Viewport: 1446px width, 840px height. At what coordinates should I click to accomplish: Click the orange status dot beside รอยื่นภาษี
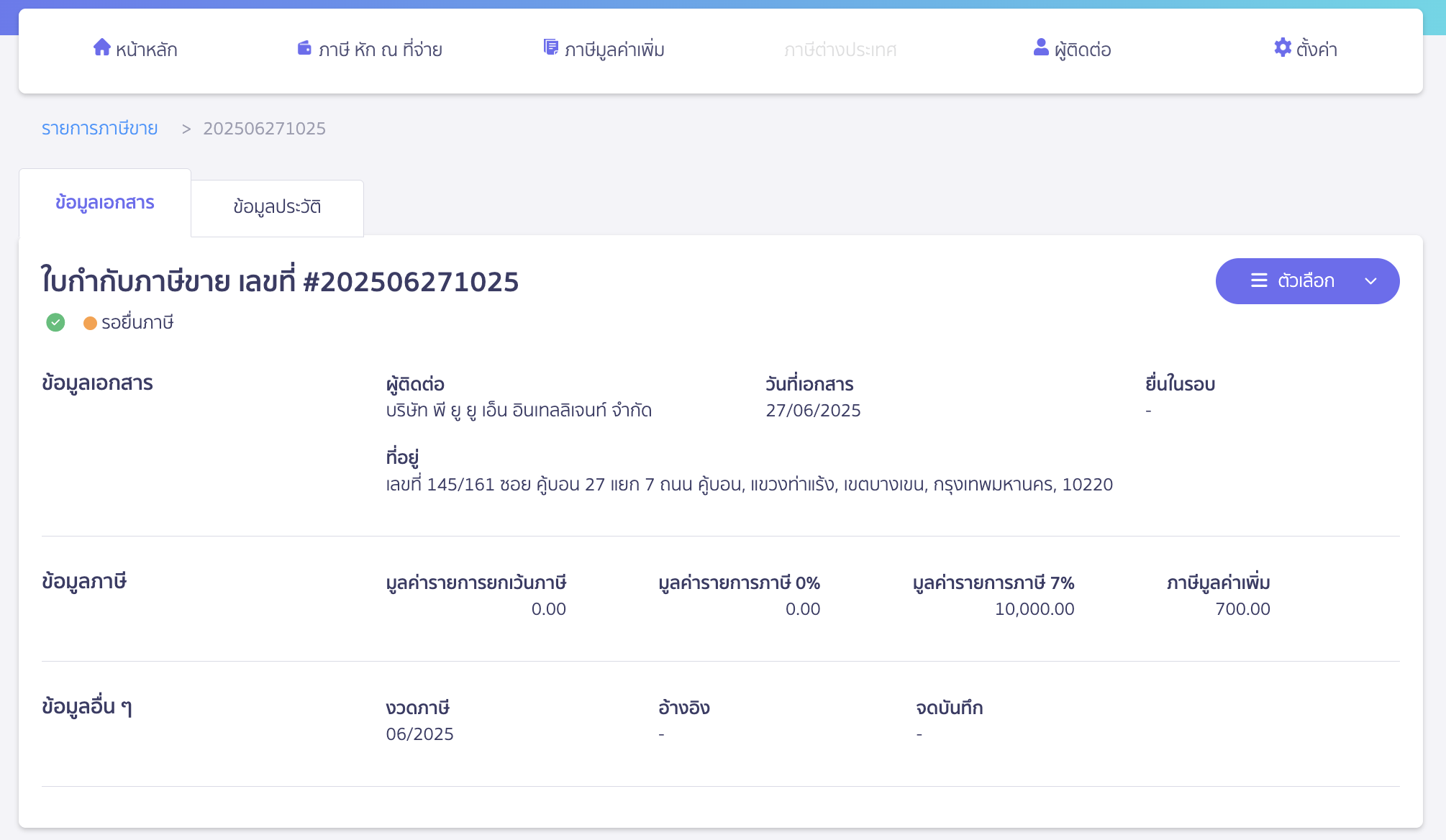[x=90, y=323]
